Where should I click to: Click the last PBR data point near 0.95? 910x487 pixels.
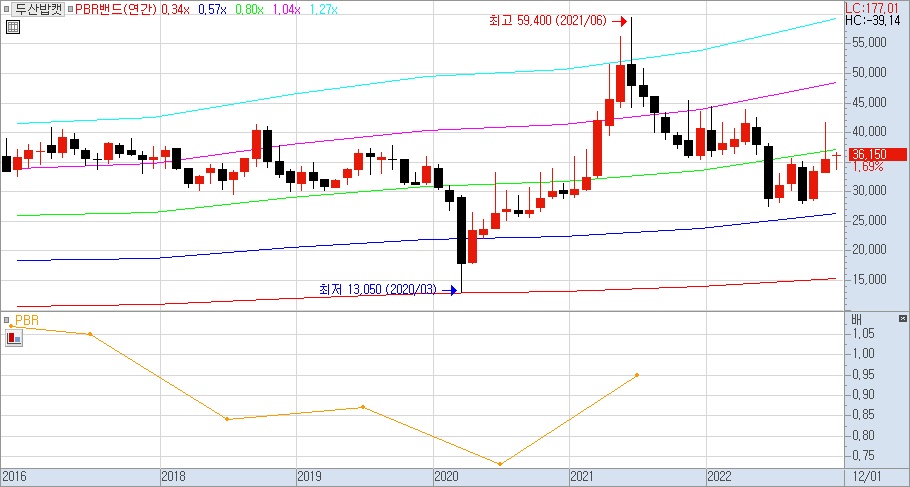click(637, 375)
